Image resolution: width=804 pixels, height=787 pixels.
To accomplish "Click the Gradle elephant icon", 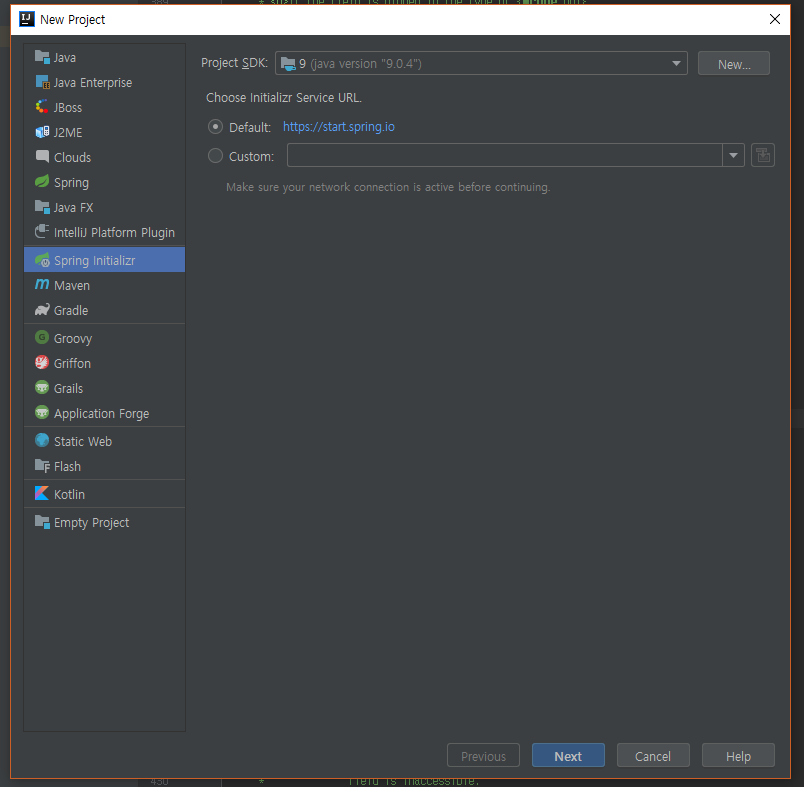I will pyautogui.click(x=42, y=310).
